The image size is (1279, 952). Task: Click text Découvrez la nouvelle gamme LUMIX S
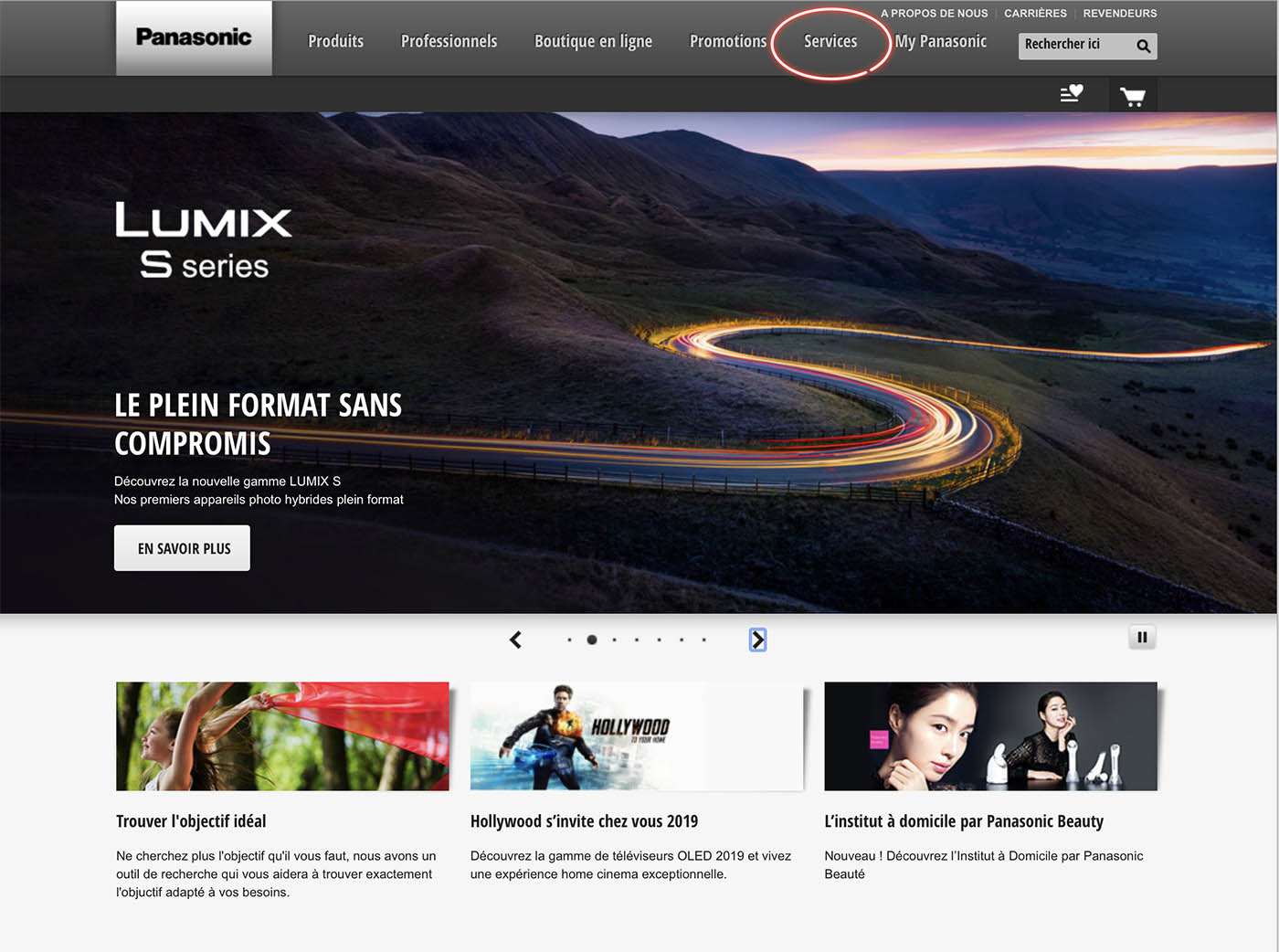tap(227, 481)
